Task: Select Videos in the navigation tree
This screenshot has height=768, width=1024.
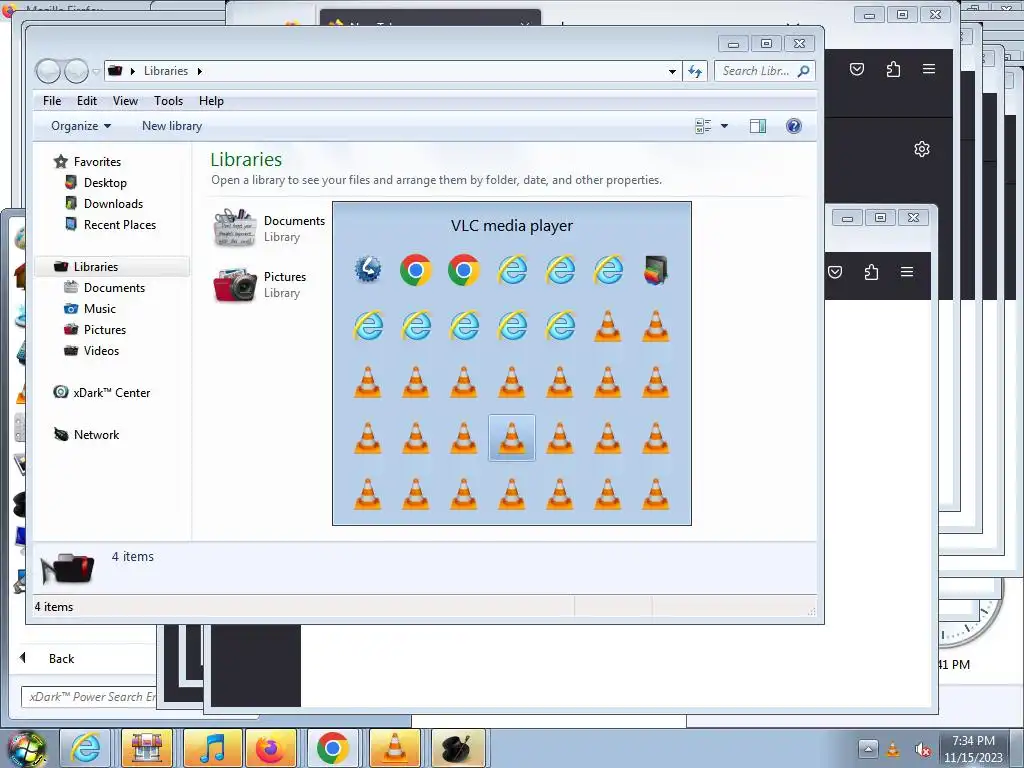Action: pyautogui.click(x=101, y=350)
